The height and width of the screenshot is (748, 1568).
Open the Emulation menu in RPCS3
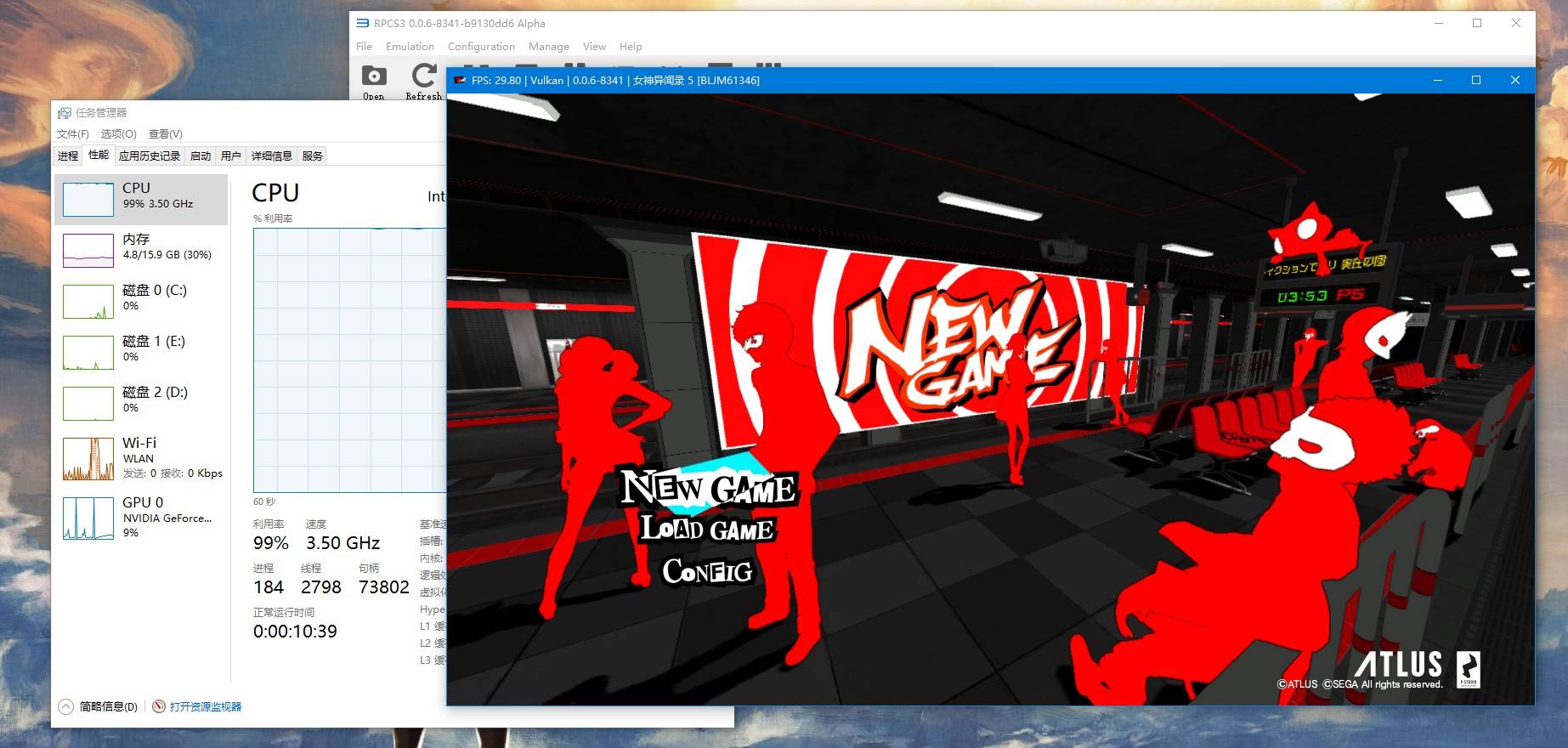click(x=410, y=47)
